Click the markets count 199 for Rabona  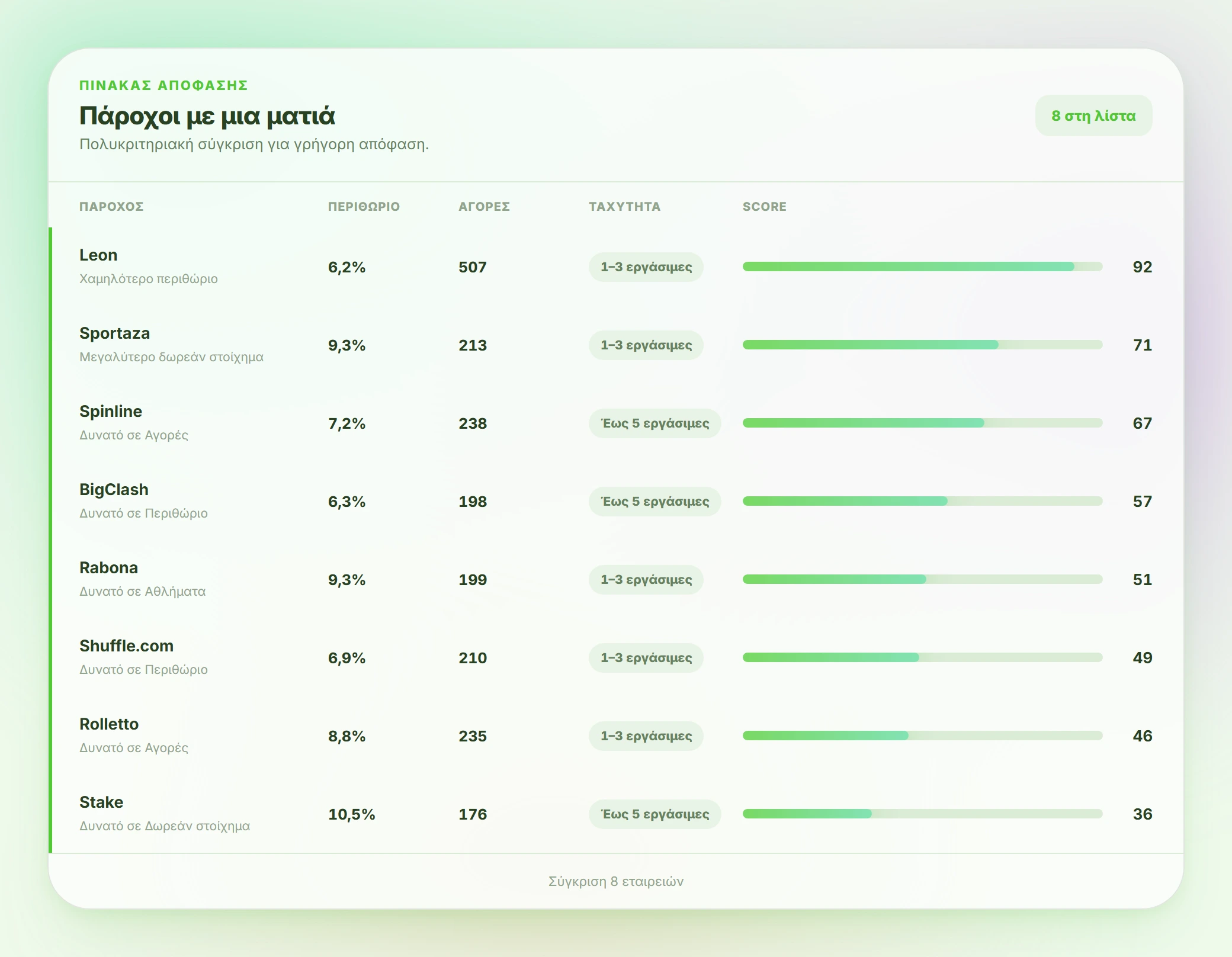[473, 580]
